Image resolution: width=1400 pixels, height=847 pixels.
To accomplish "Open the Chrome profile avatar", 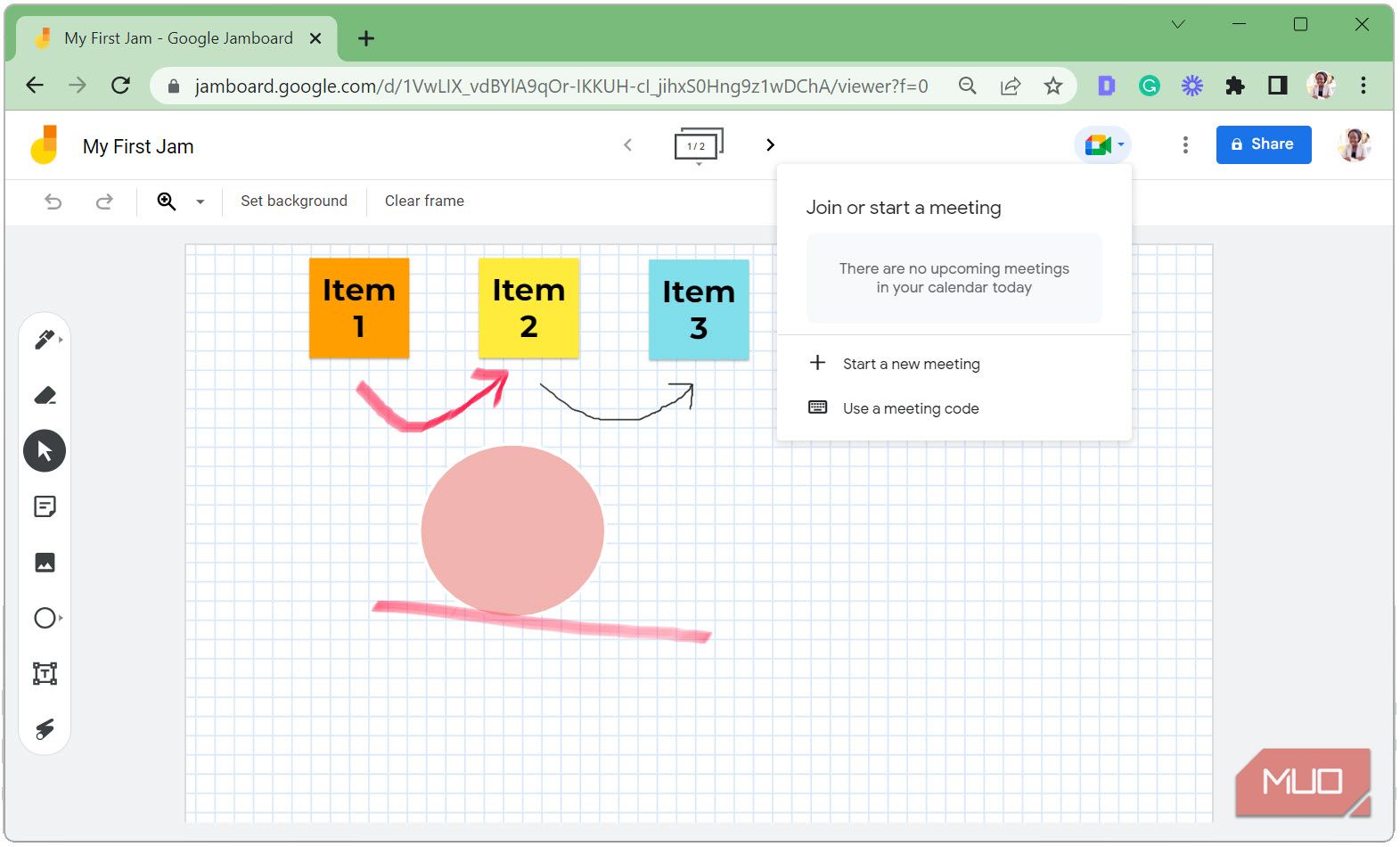I will (1321, 86).
